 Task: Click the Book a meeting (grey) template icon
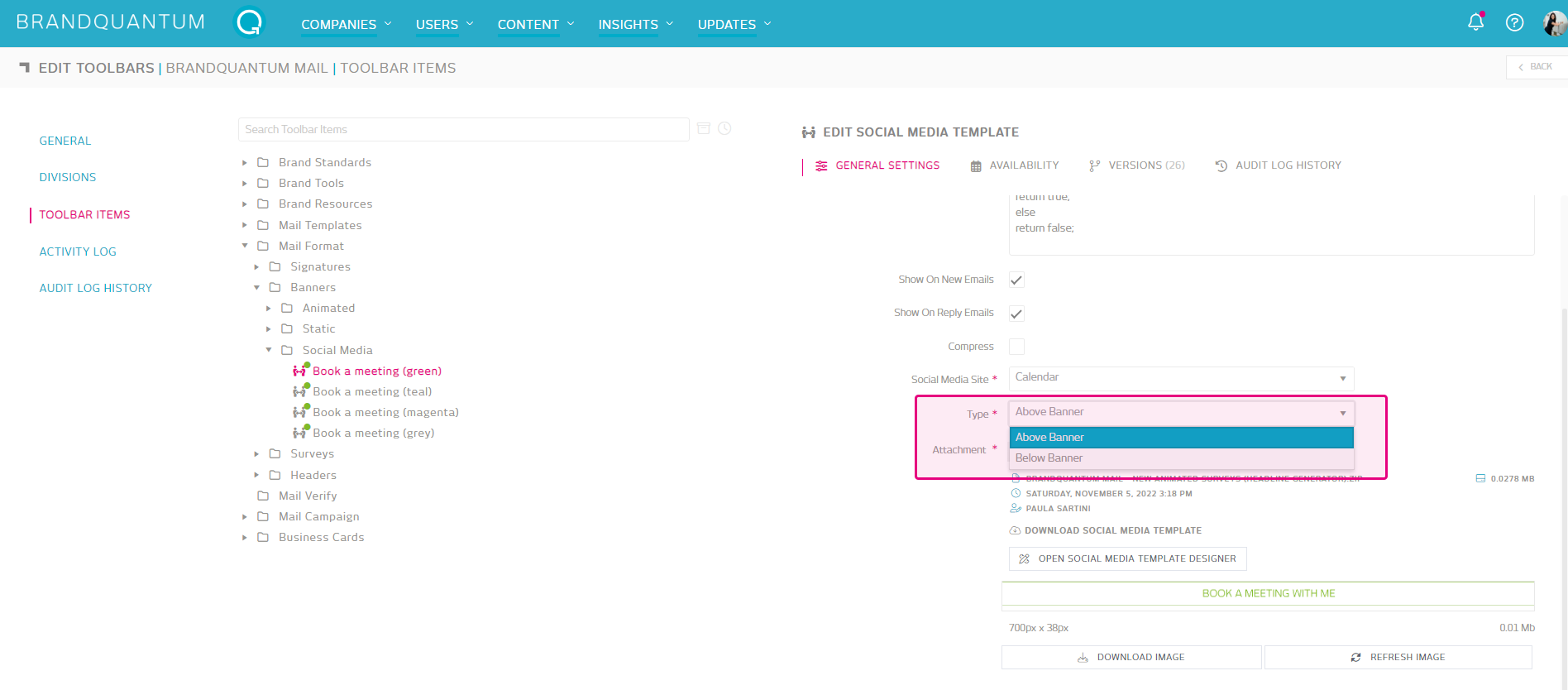pos(301,432)
